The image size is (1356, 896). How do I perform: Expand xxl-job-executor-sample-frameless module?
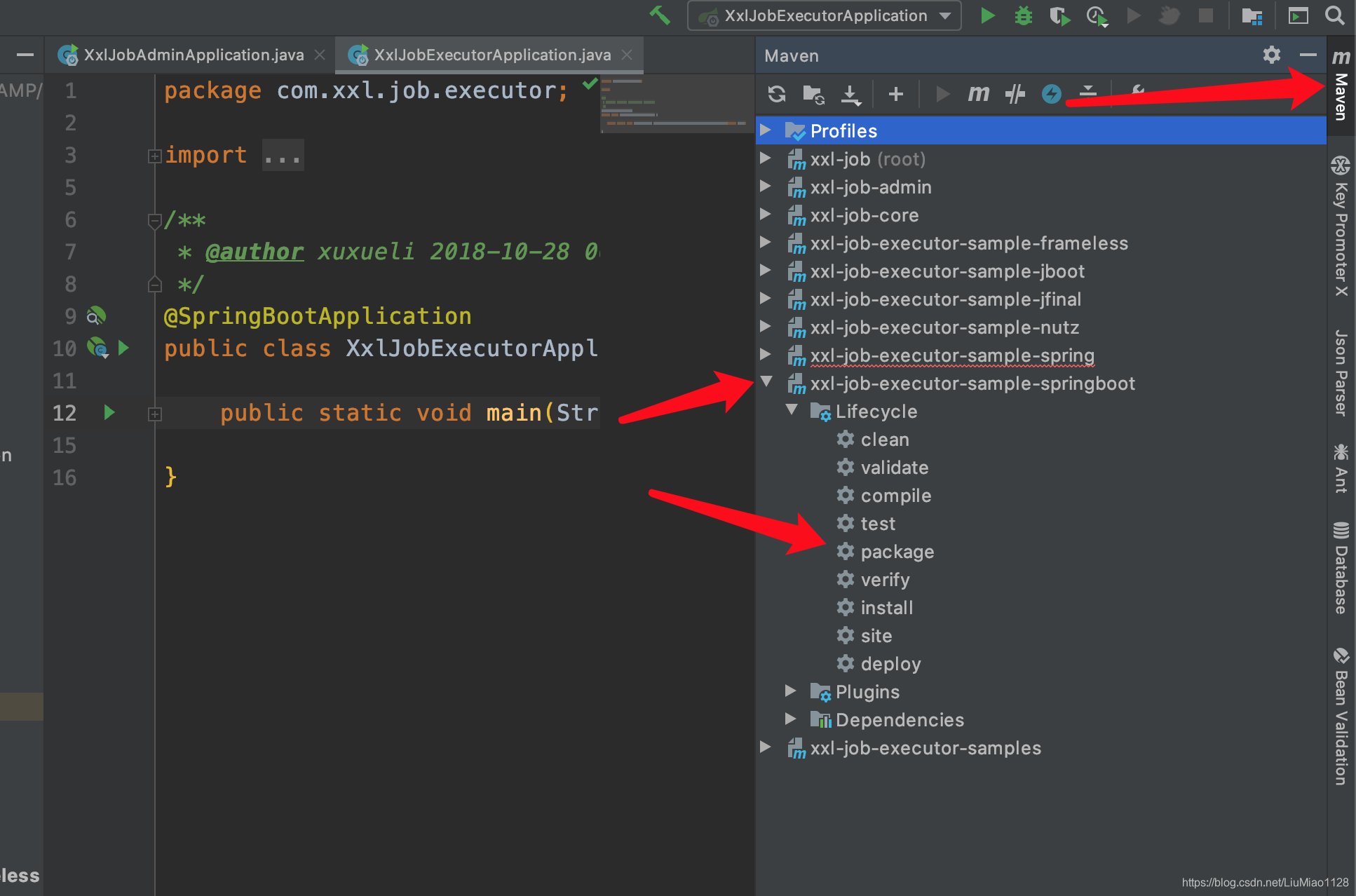coord(766,243)
